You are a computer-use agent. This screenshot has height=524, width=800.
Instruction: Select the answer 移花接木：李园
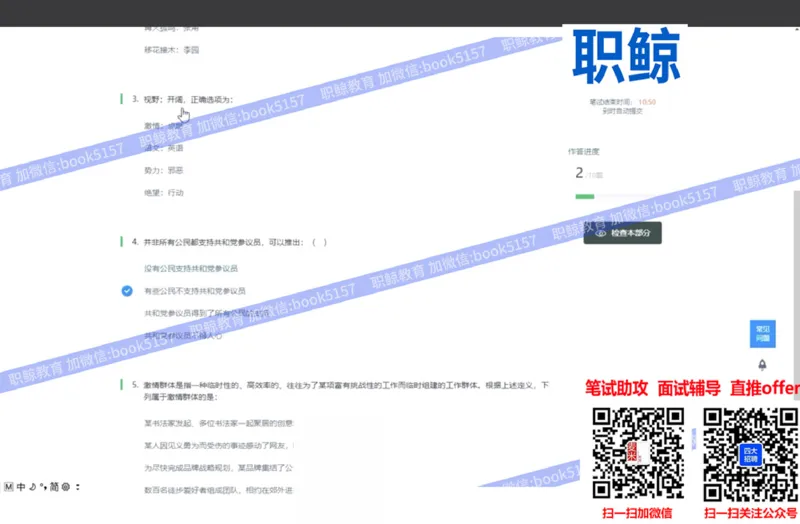(x=171, y=50)
